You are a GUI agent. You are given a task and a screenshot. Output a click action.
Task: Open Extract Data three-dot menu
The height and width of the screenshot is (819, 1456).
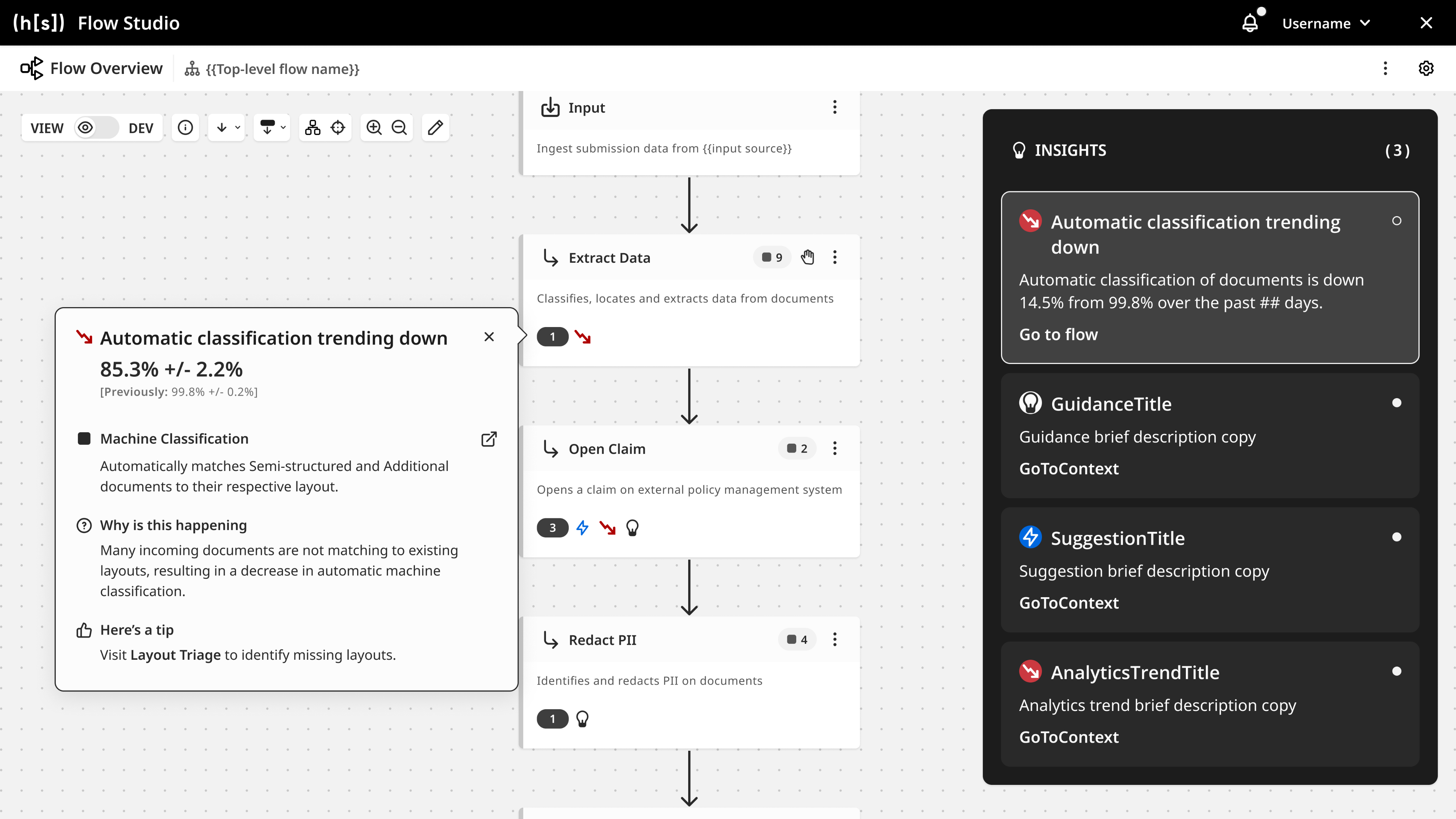point(835,258)
